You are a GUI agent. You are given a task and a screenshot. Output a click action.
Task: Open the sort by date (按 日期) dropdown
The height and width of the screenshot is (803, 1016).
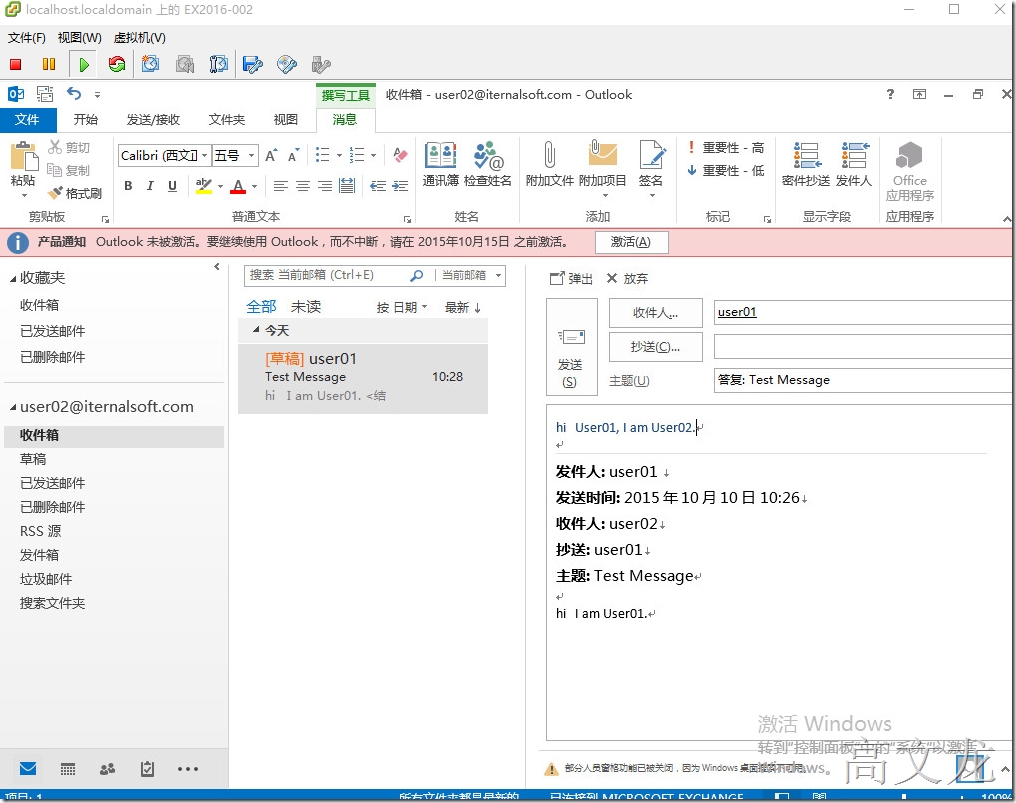click(402, 308)
